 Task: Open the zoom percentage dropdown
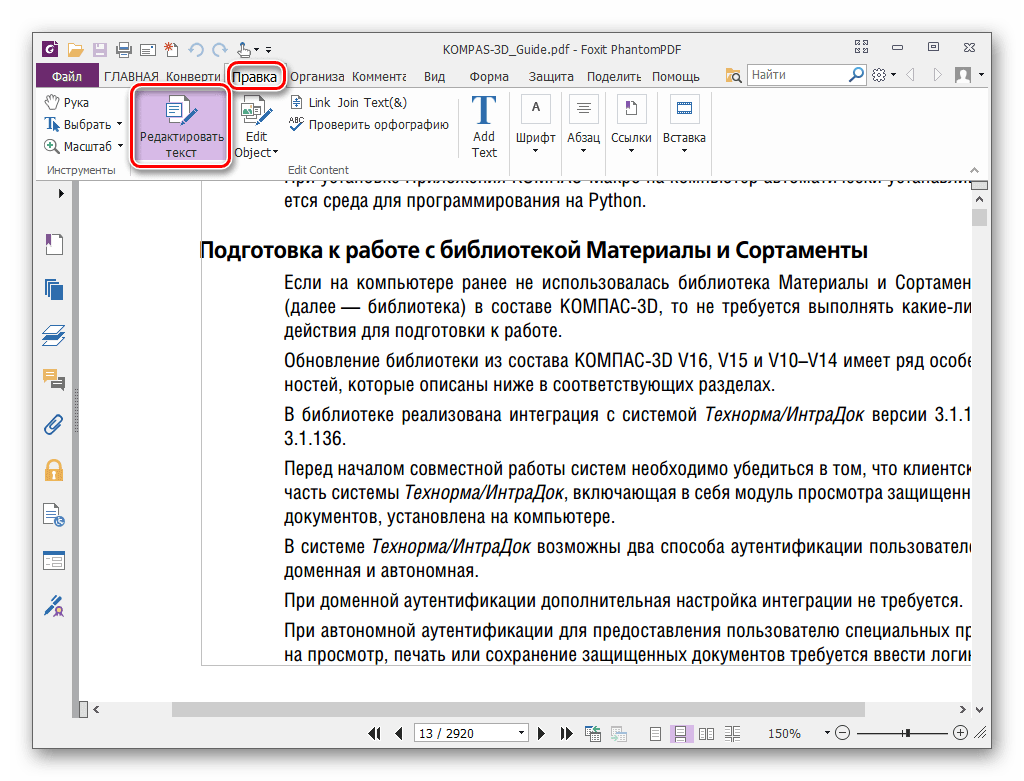[x=826, y=733]
